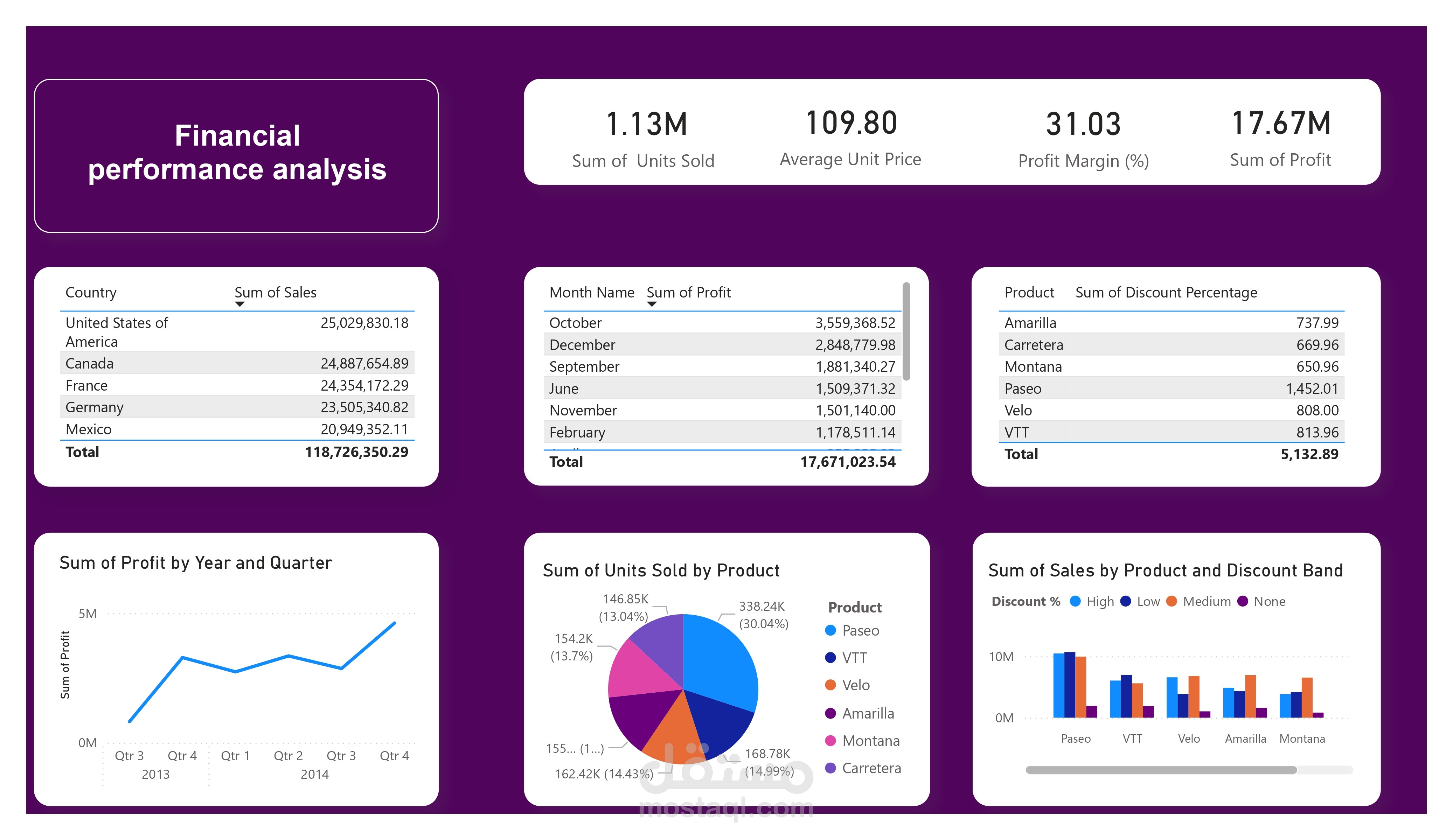Click the 338.24K (30.04%) pie data label

(x=763, y=615)
